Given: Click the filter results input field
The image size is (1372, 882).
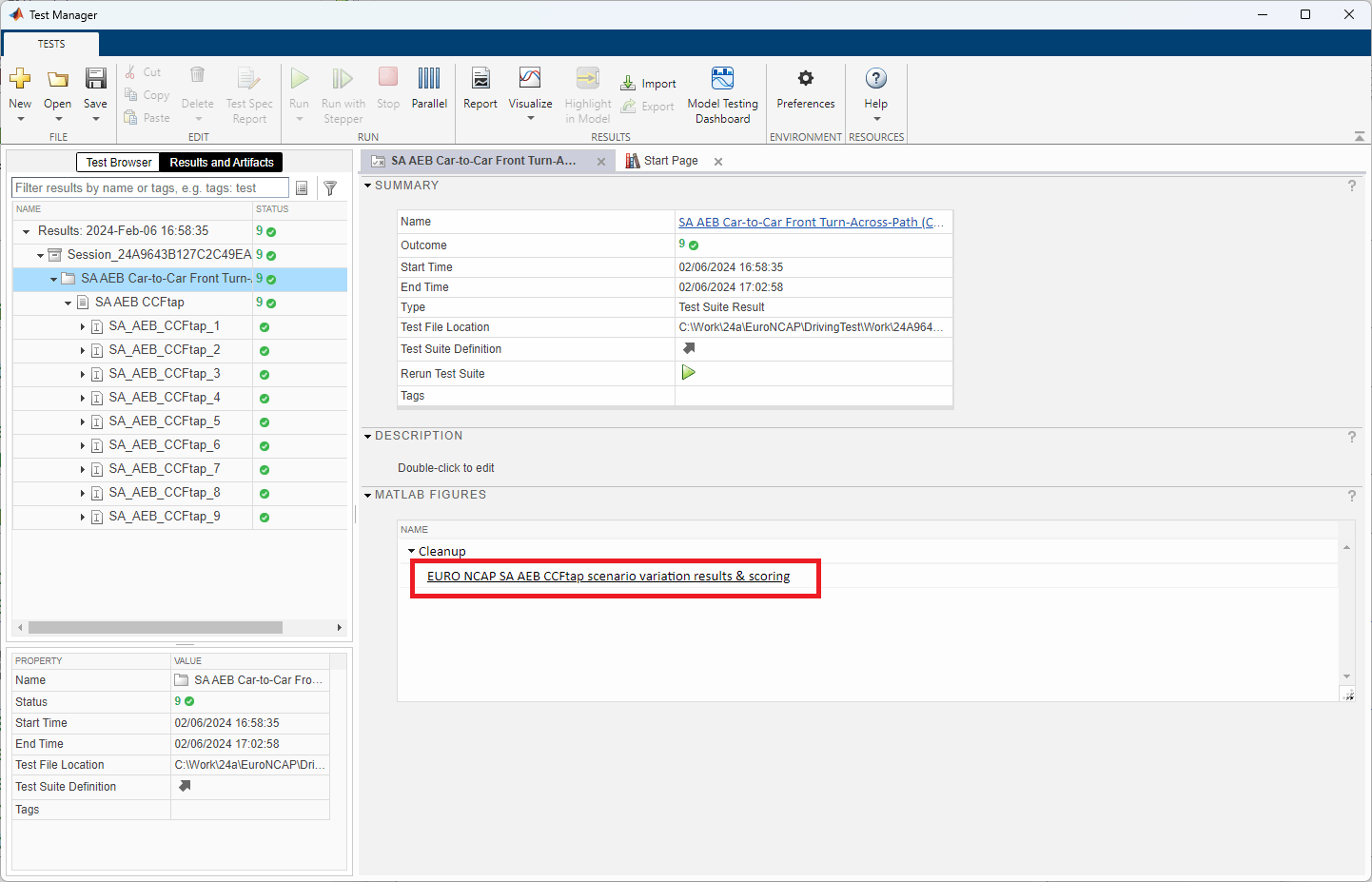Looking at the screenshot, I should 149,188.
